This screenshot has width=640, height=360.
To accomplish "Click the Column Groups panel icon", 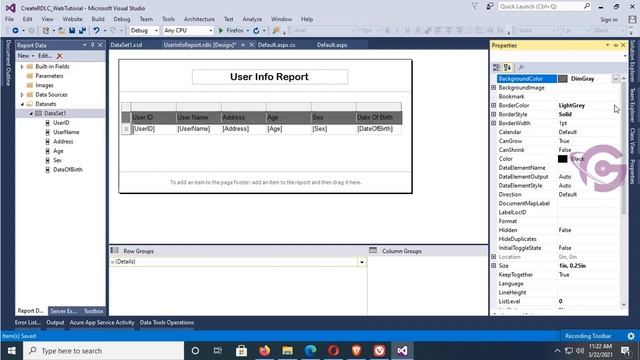I will click(373, 251).
